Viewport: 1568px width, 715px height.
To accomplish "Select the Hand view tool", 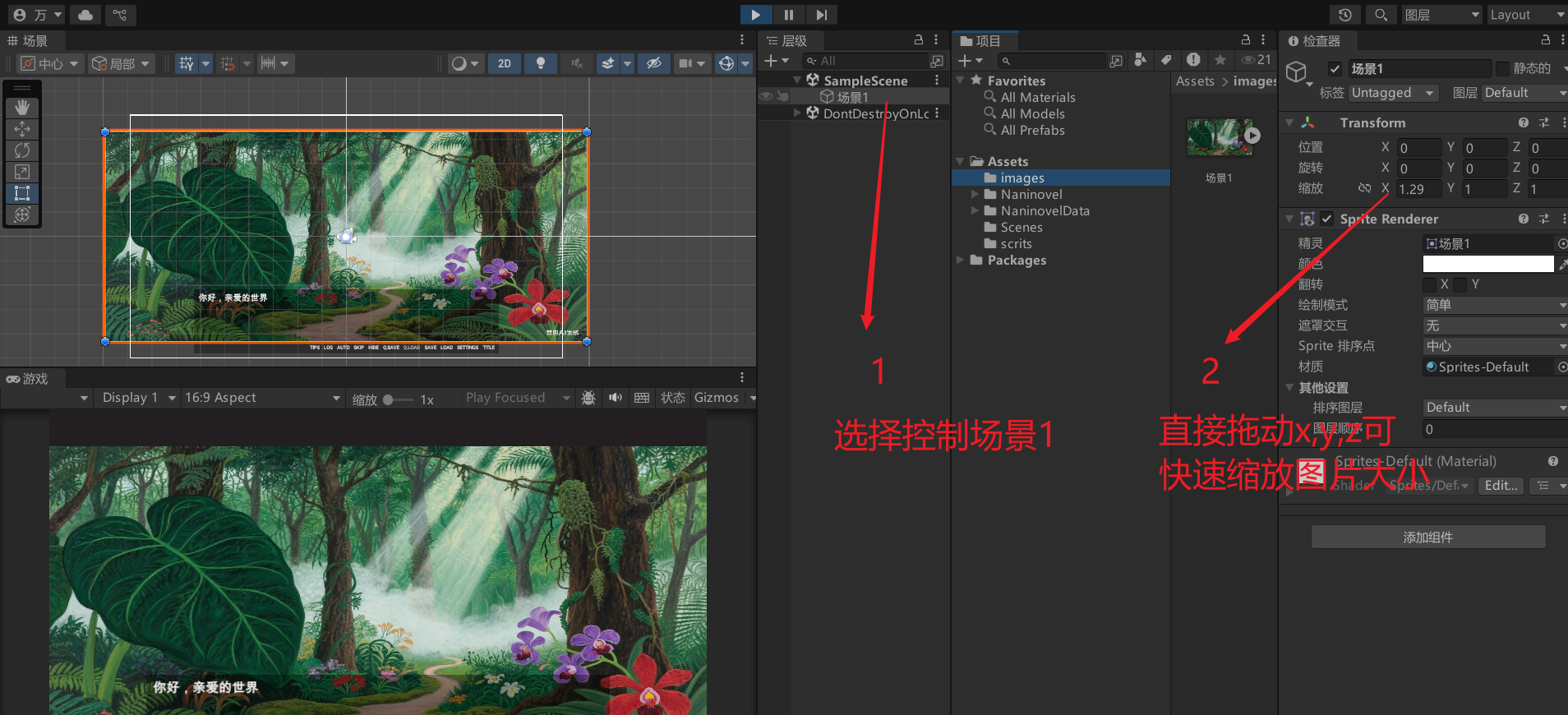I will [x=22, y=108].
